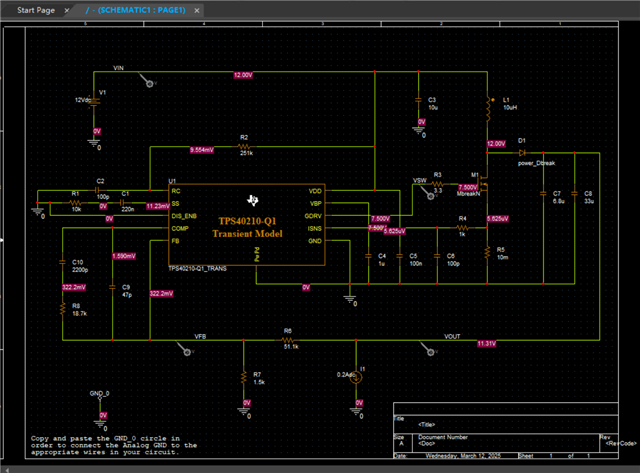
Task: Select the VFB net label
Action: click(x=200, y=337)
